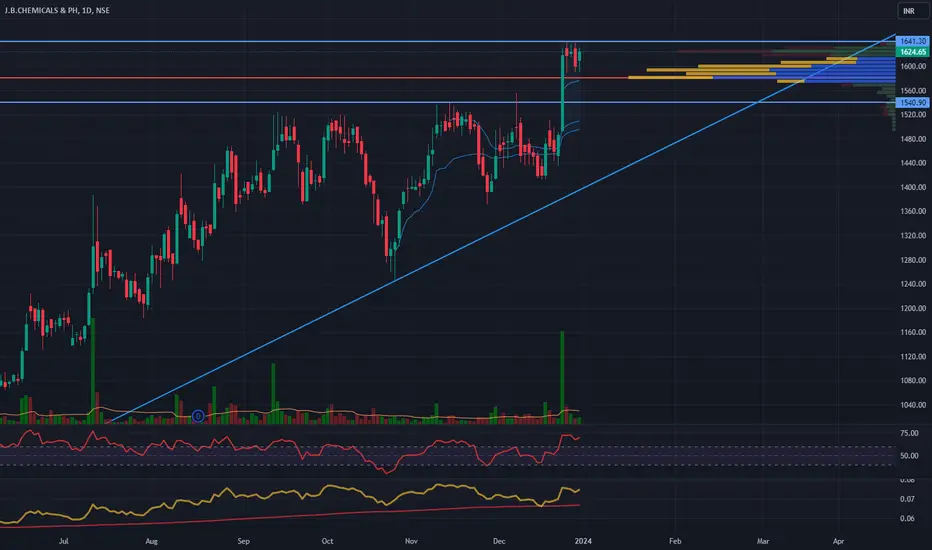Click the 1320.00 price axis label

point(913,235)
